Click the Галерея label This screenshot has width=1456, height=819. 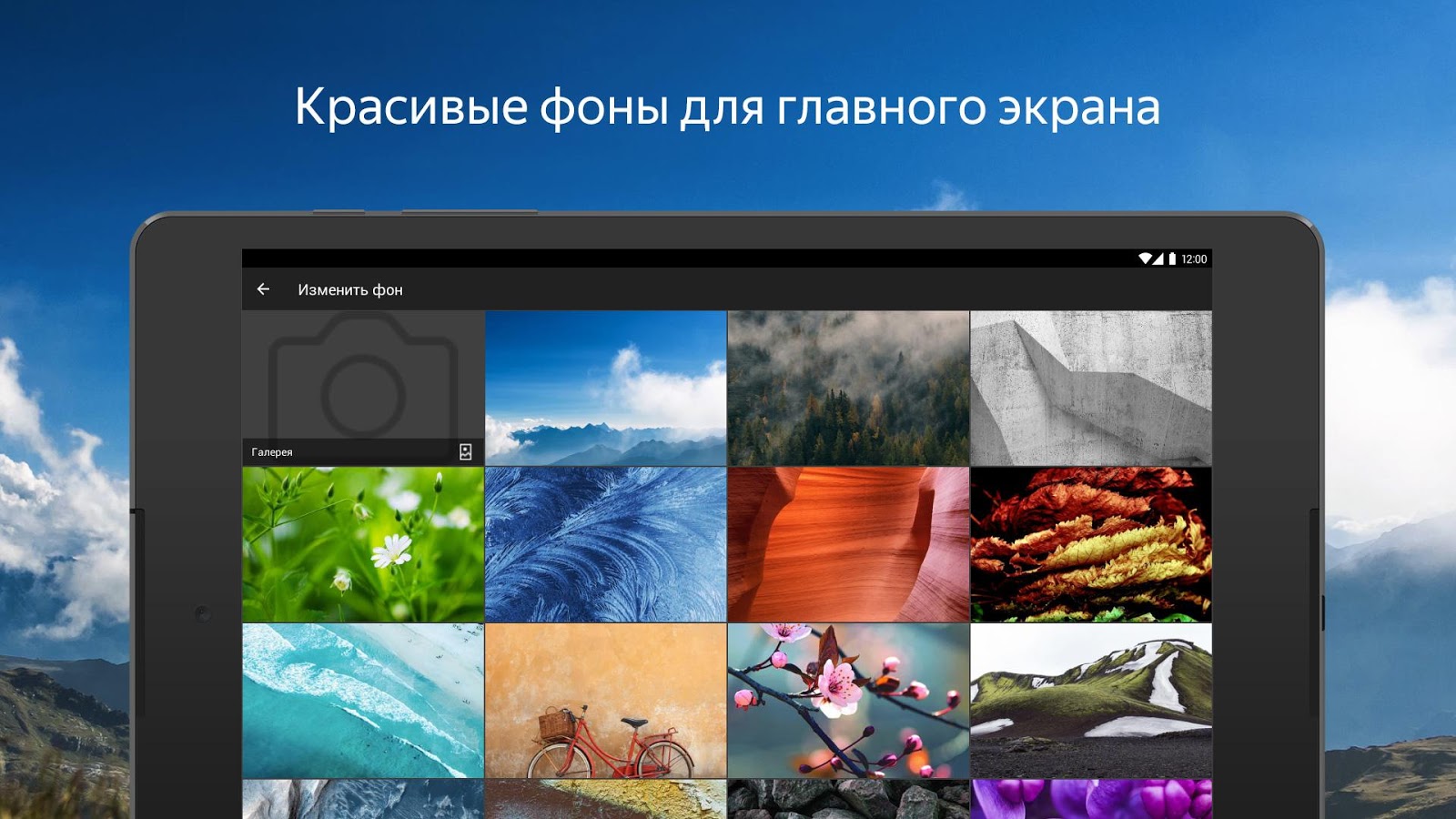272,452
